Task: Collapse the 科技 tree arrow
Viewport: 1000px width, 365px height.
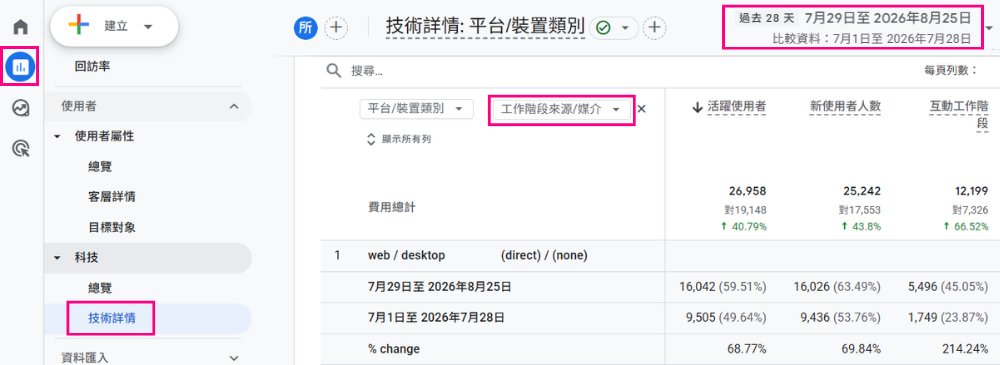Action: [x=57, y=258]
